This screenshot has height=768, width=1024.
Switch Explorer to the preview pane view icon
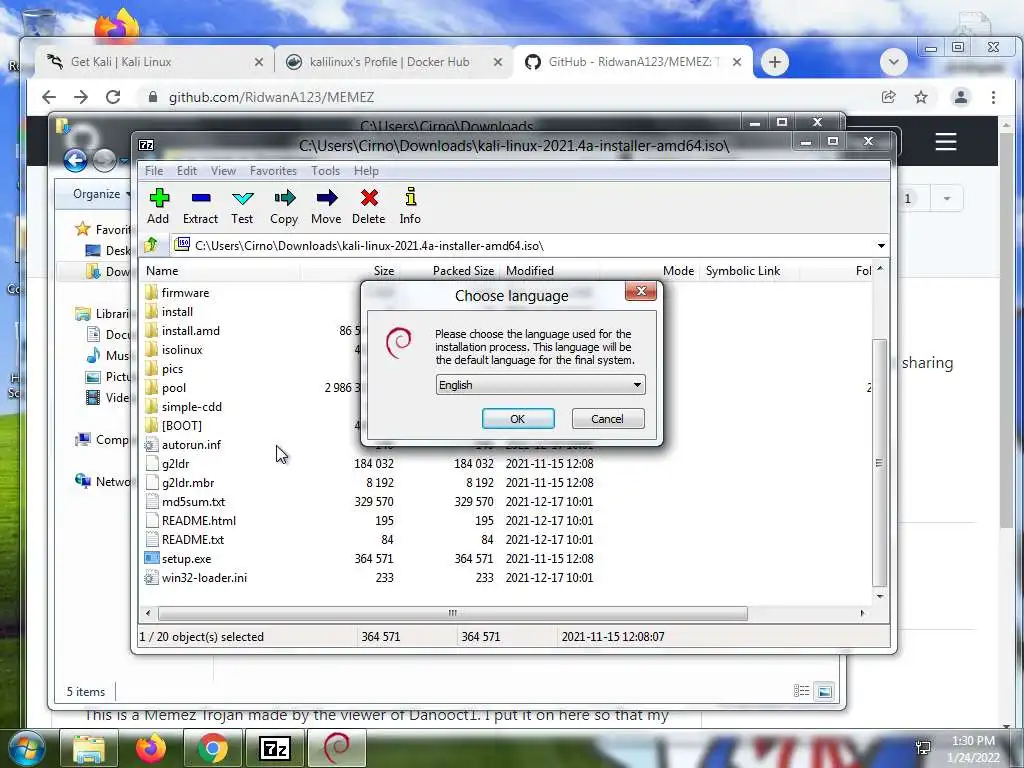[x=825, y=691]
